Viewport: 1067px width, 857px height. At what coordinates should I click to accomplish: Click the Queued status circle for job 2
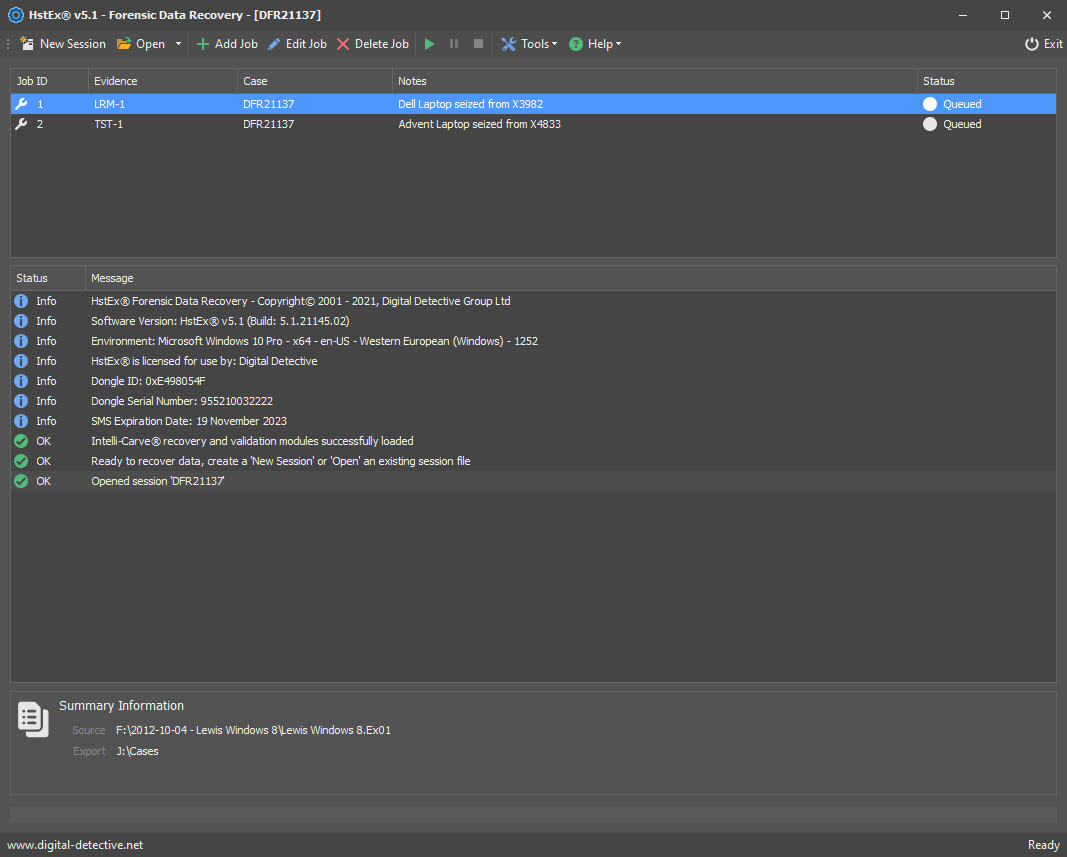(x=930, y=124)
